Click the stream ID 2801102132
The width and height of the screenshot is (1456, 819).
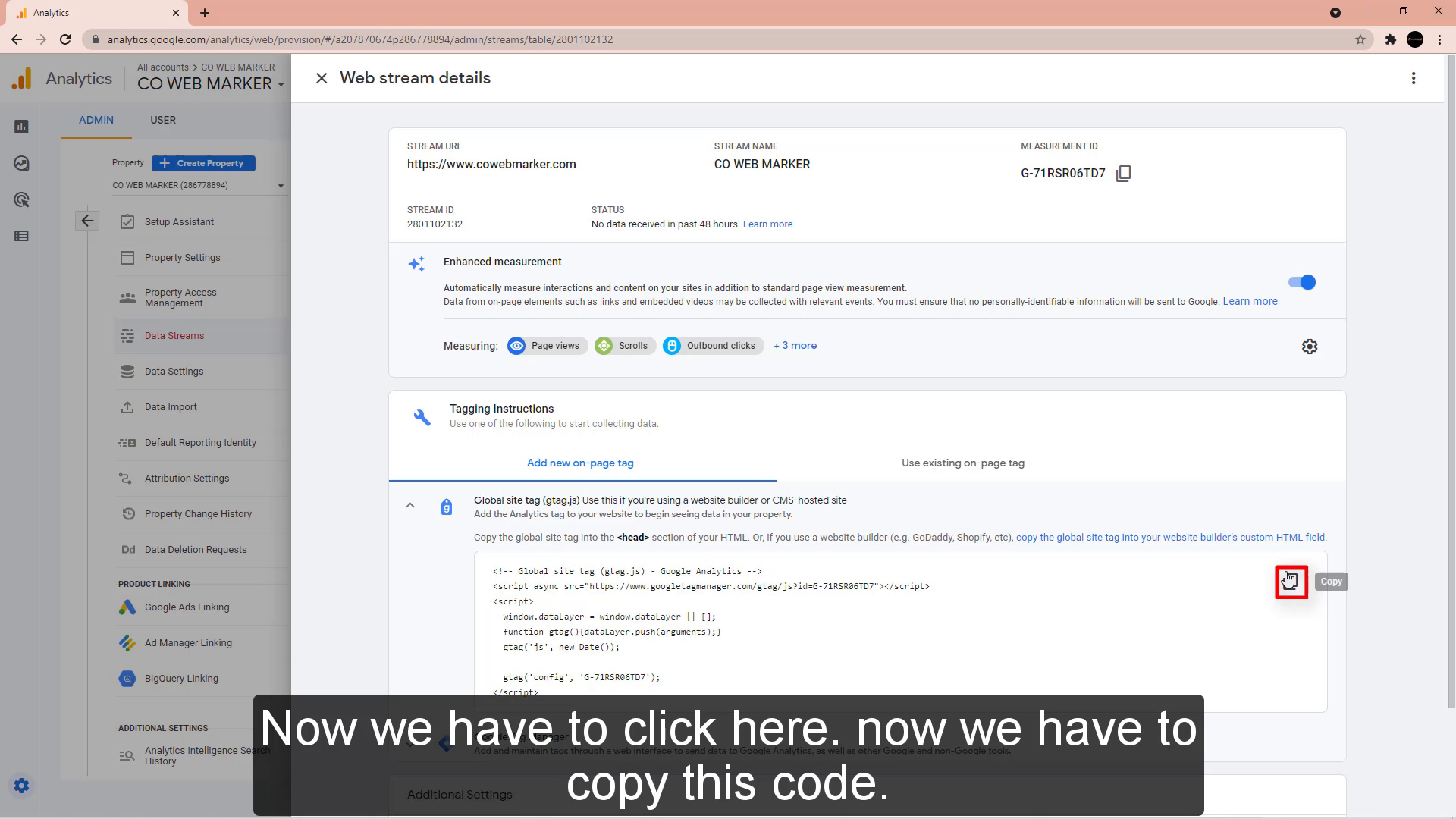tap(435, 224)
